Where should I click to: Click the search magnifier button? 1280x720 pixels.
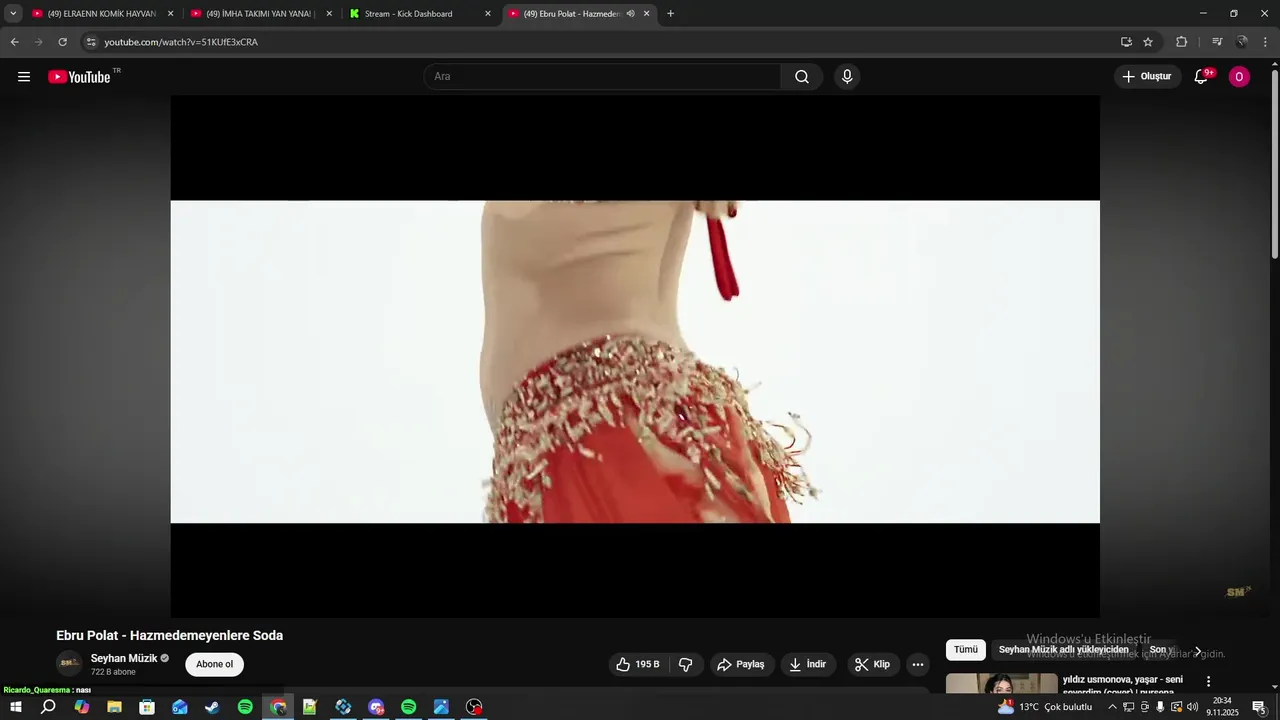click(x=802, y=77)
